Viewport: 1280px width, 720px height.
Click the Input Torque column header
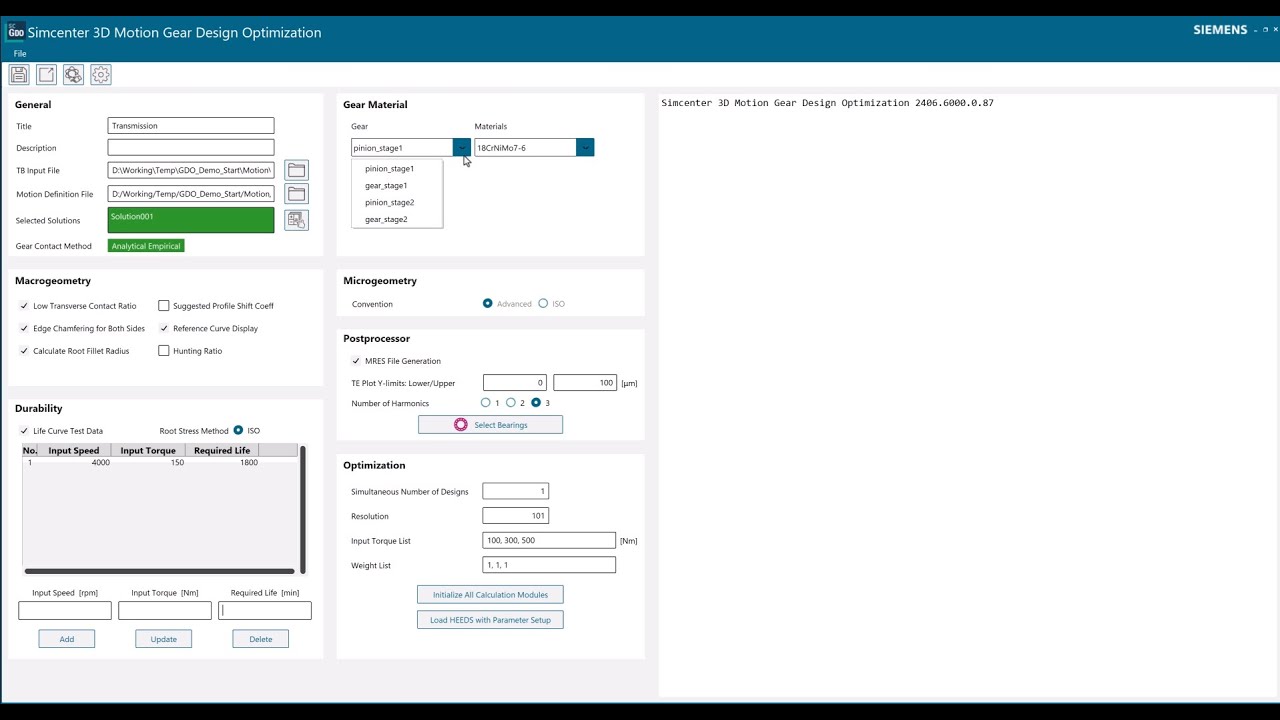coord(148,451)
